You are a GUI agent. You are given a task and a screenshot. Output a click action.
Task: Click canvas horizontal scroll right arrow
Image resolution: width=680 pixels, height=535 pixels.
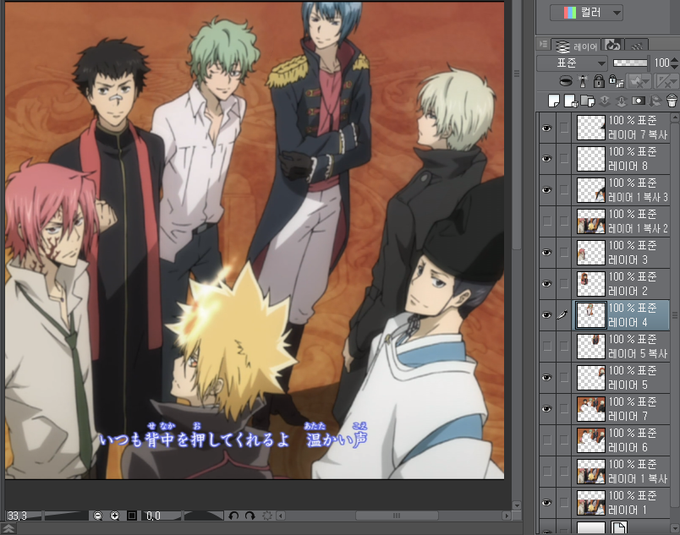(506, 516)
